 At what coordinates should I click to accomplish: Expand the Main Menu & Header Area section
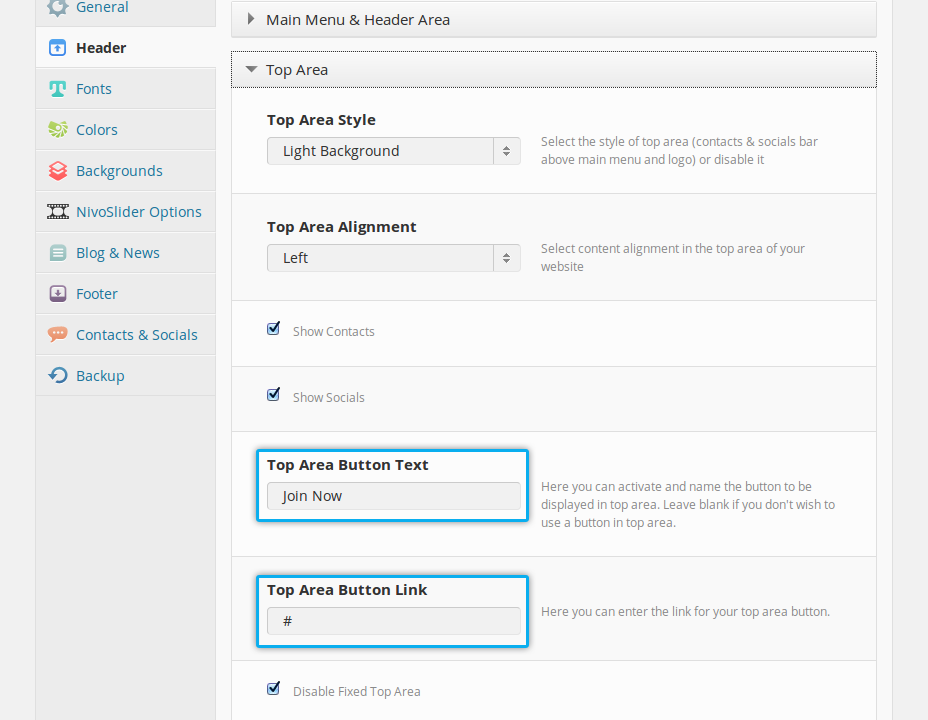(357, 20)
